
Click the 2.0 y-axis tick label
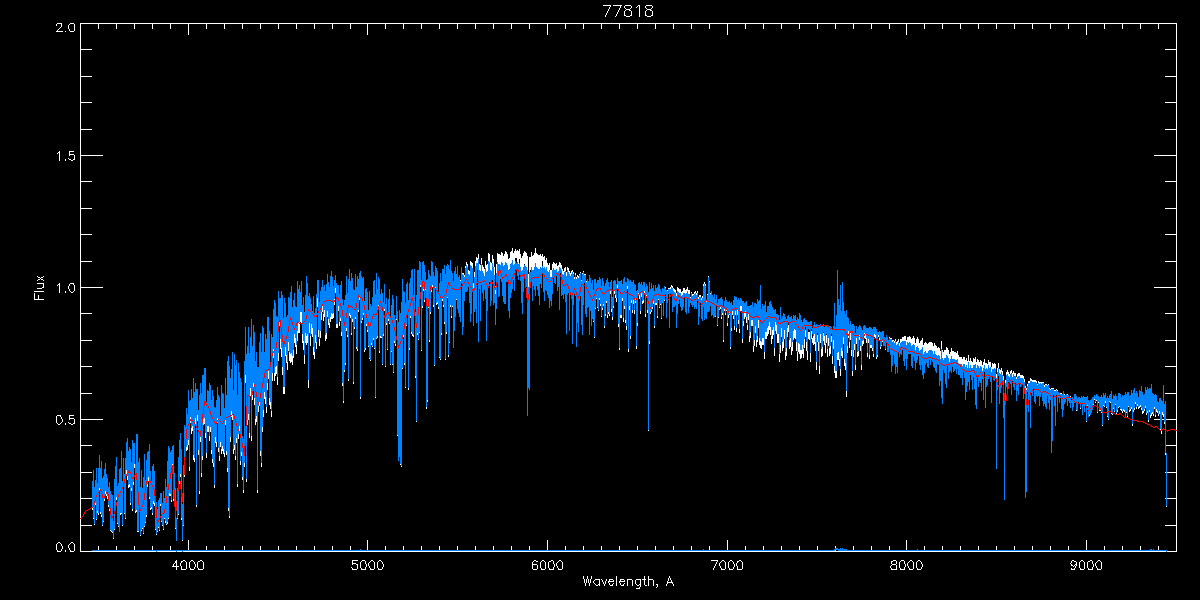pos(62,27)
